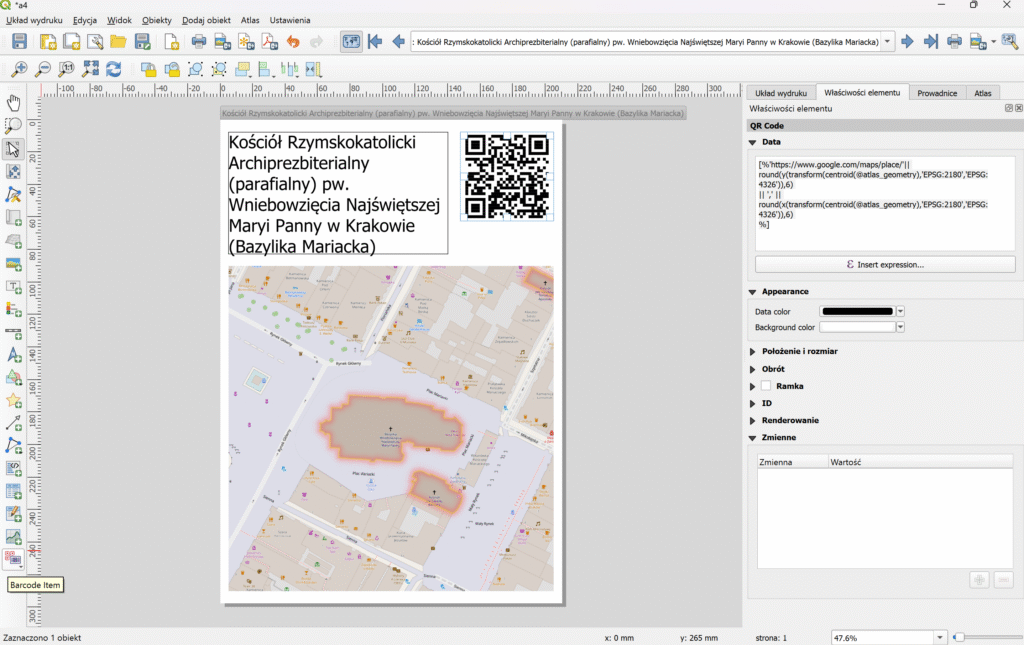The height and width of the screenshot is (645, 1024).
Task: Click the Pan layout hand tool
Action: tap(14, 102)
